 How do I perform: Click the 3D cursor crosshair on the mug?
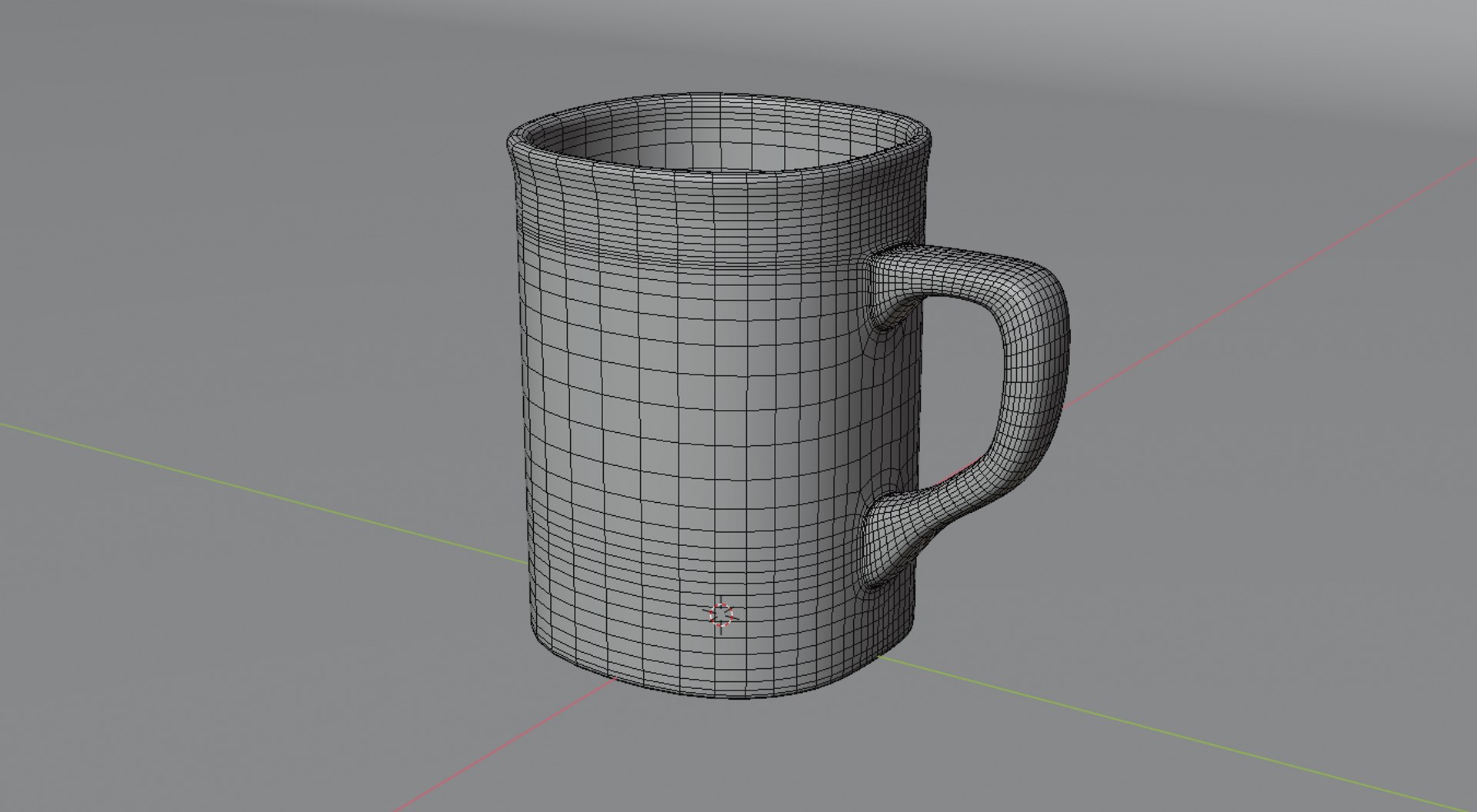pyautogui.click(x=722, y=615)
